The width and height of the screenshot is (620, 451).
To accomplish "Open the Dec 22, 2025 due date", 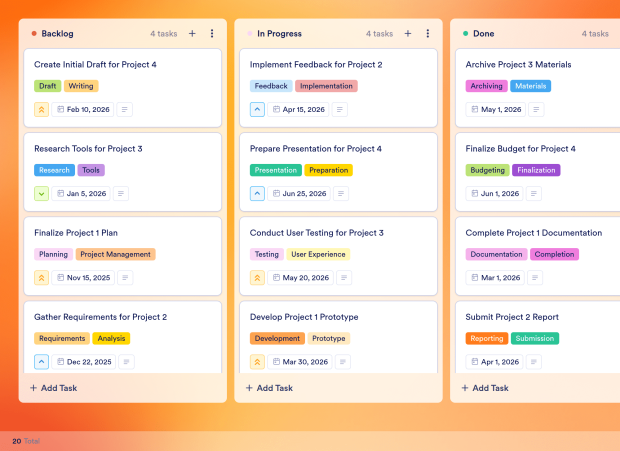I will pos(84,362).
